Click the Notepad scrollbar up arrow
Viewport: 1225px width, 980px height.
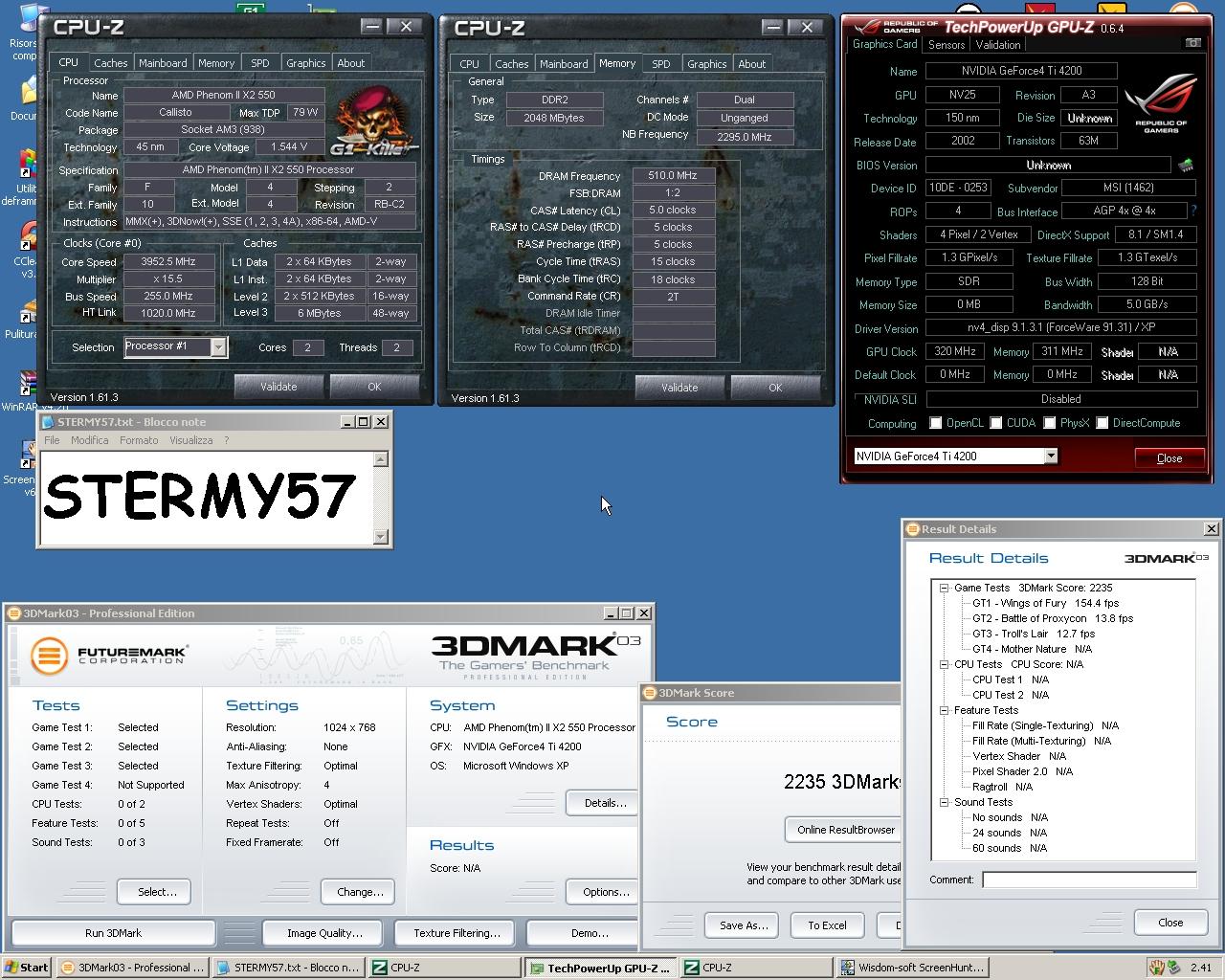[381, 459]
